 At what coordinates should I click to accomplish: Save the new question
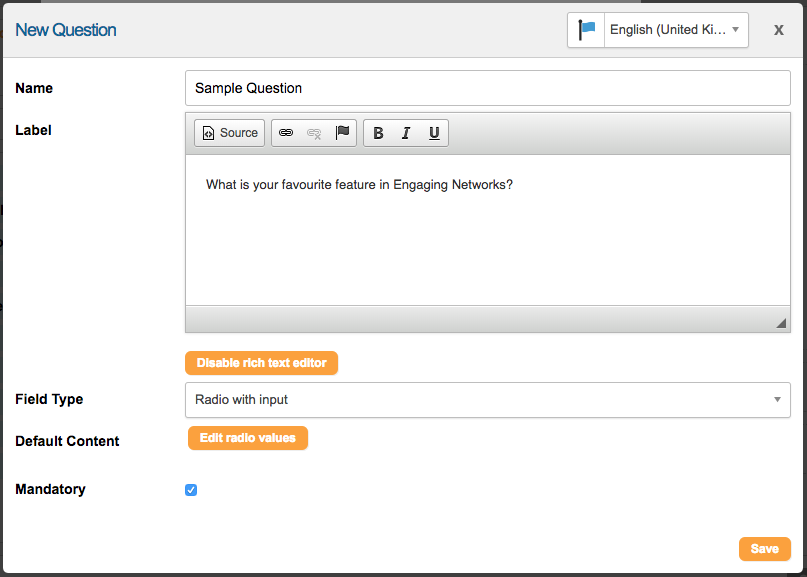pyautogui.click(x=764, y=549)
